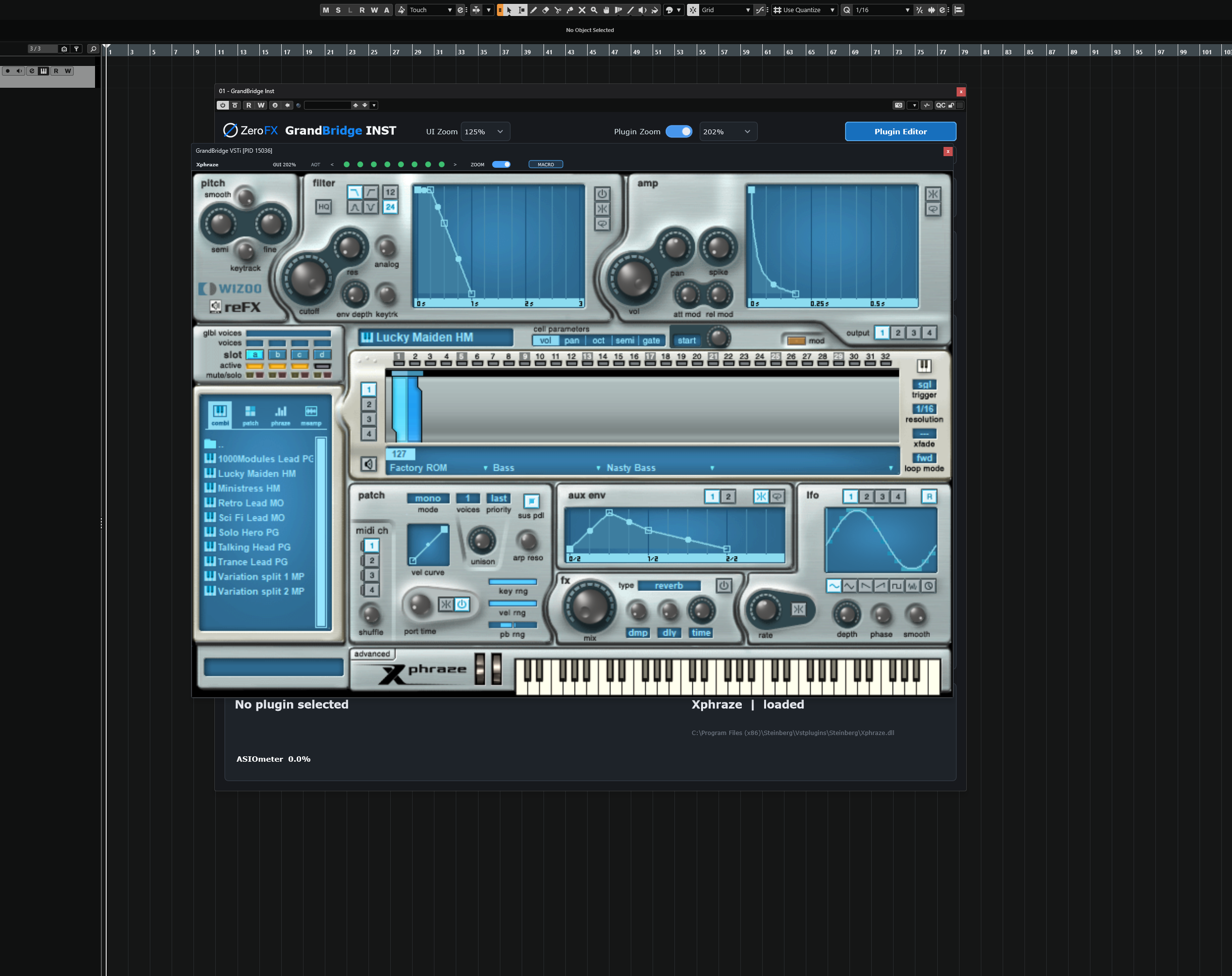Select the Zoom magnifier tool
The height and width of the screenshot is (976, 1232).
click(594, 10)
